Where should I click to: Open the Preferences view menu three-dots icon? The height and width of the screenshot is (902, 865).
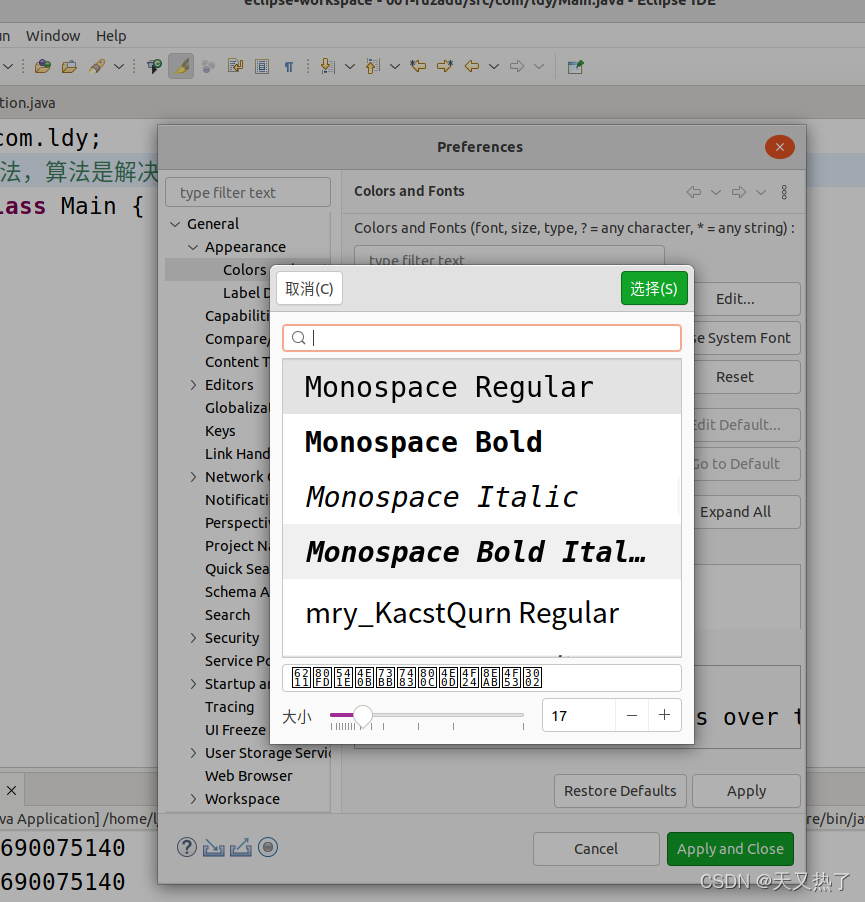(784, 192)
